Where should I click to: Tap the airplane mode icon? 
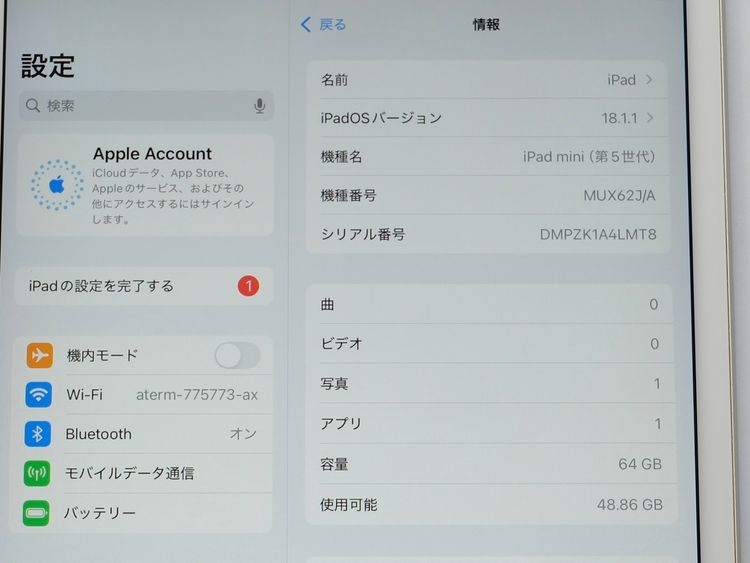point(39,355)
